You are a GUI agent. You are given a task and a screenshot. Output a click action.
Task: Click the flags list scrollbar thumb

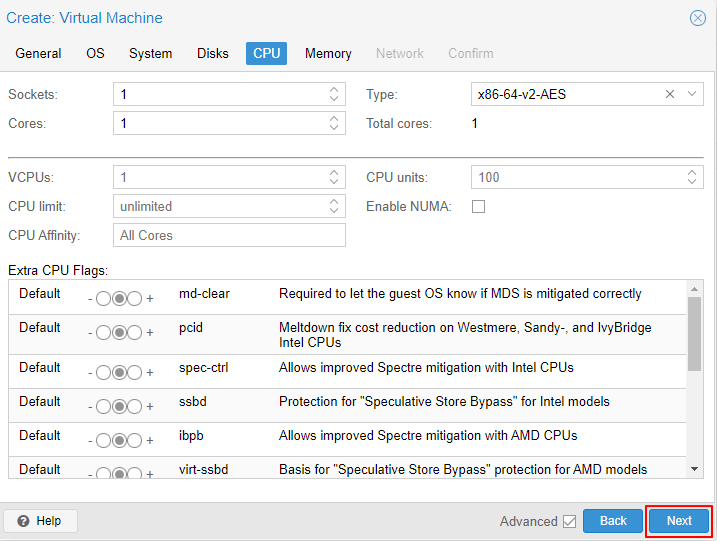694,334
